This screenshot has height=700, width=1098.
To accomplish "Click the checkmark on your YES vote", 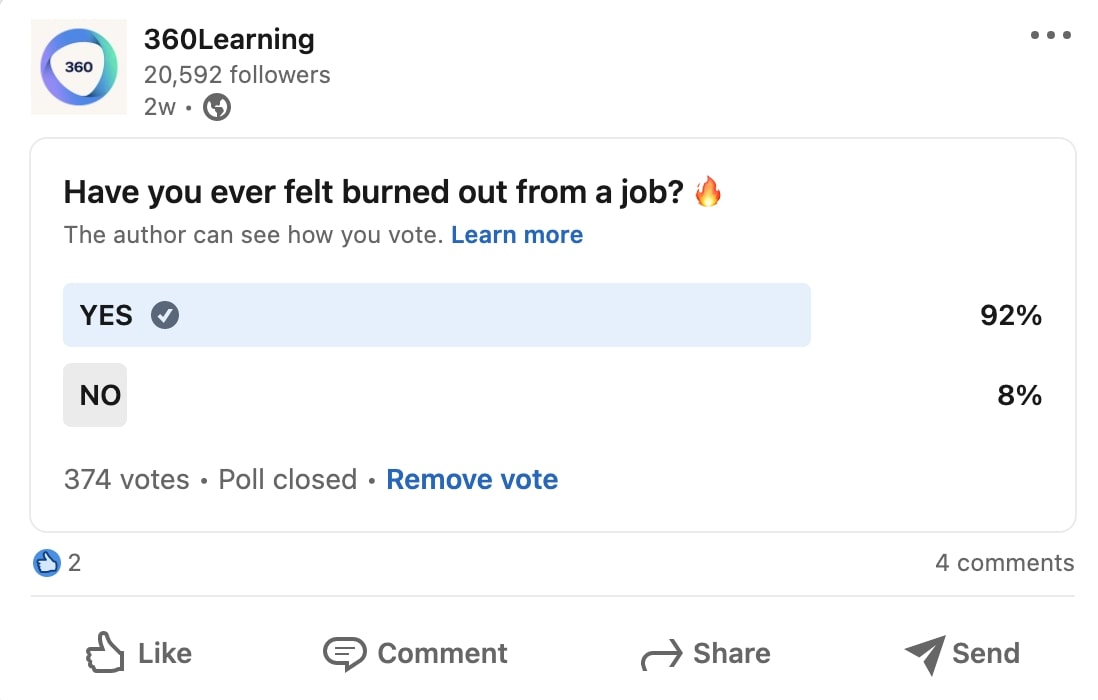I will (164, 315).
